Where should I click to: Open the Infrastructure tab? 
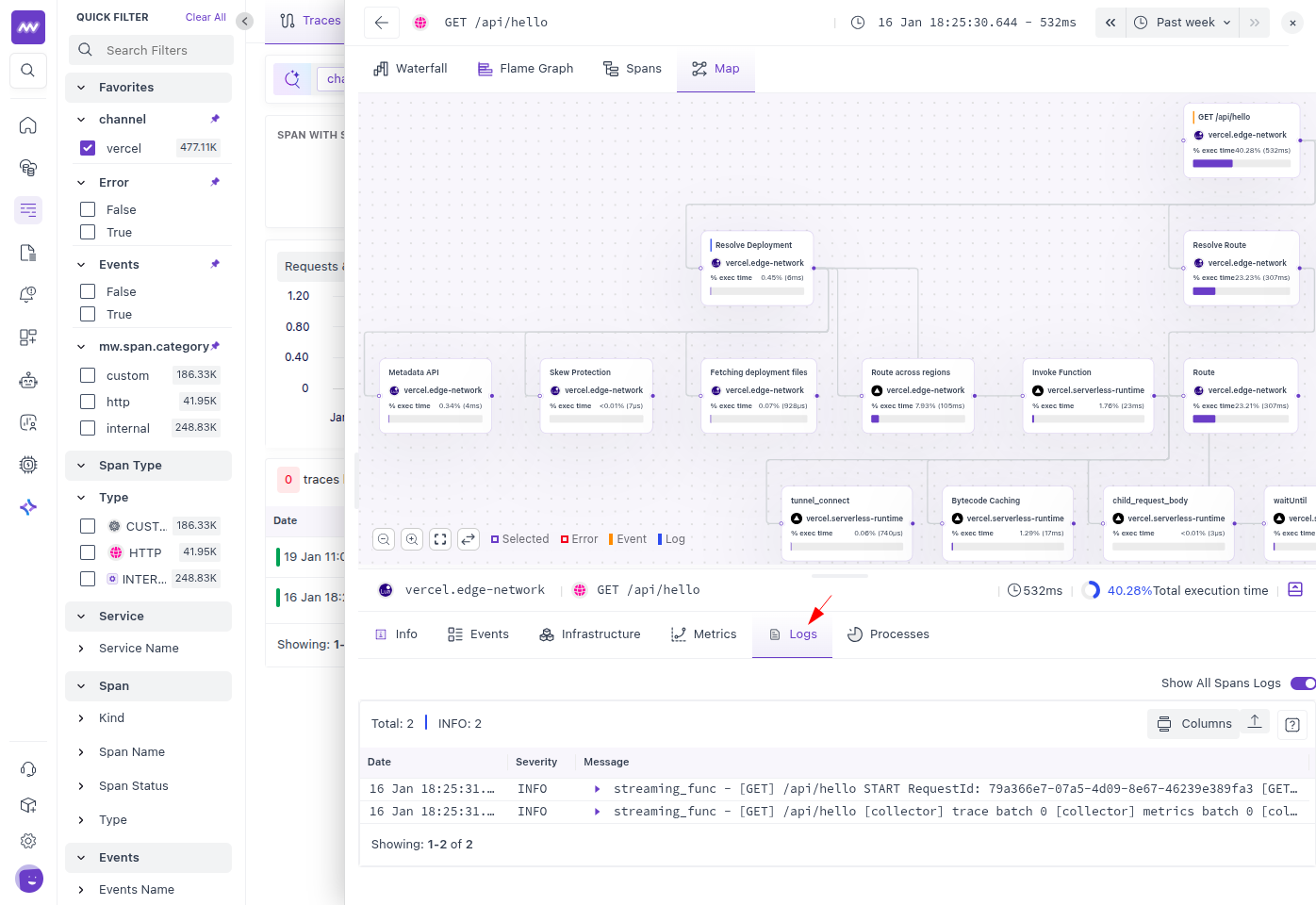click(590, 634)
